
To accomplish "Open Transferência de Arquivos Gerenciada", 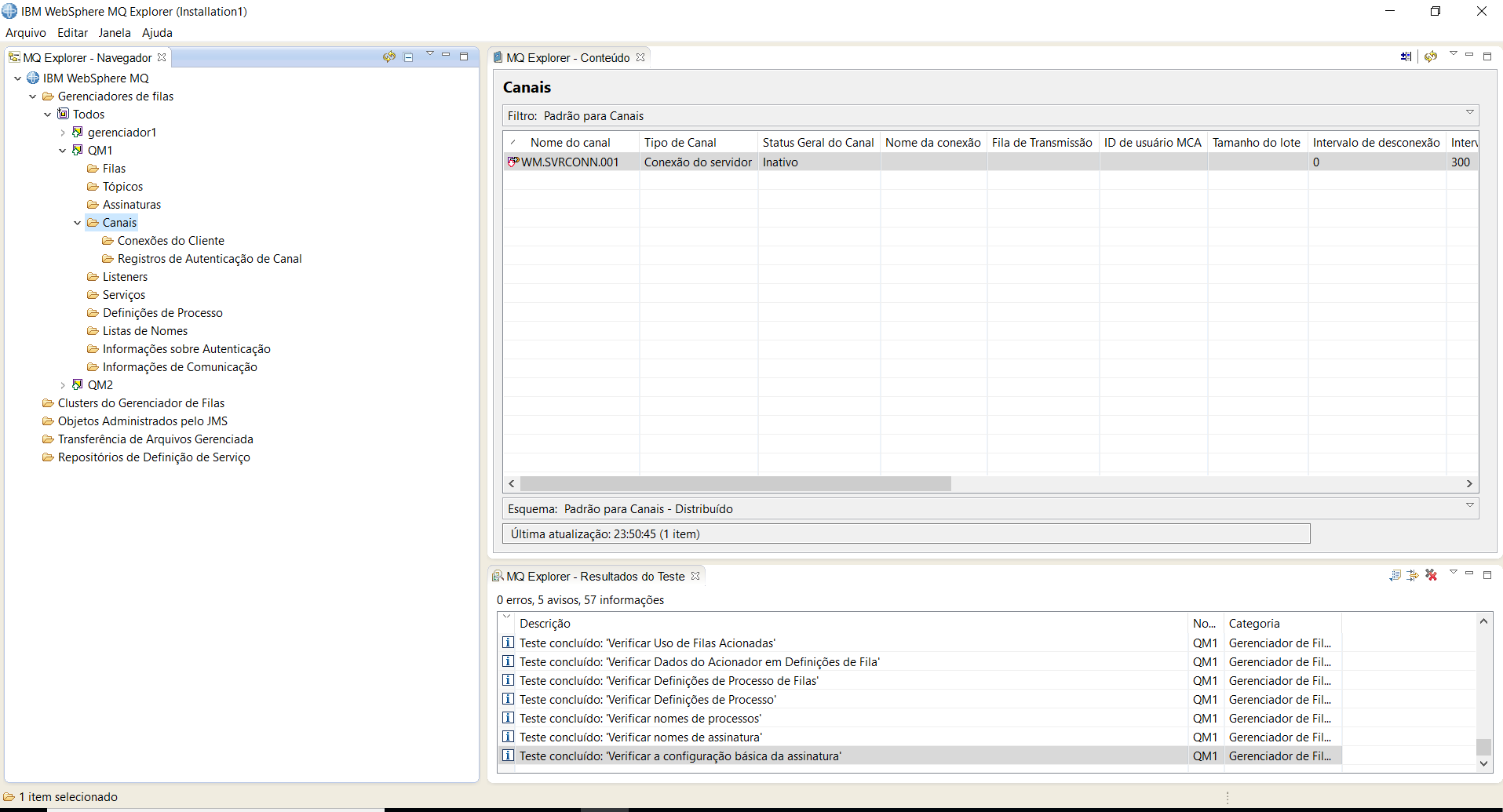I will tap(155, 439).
